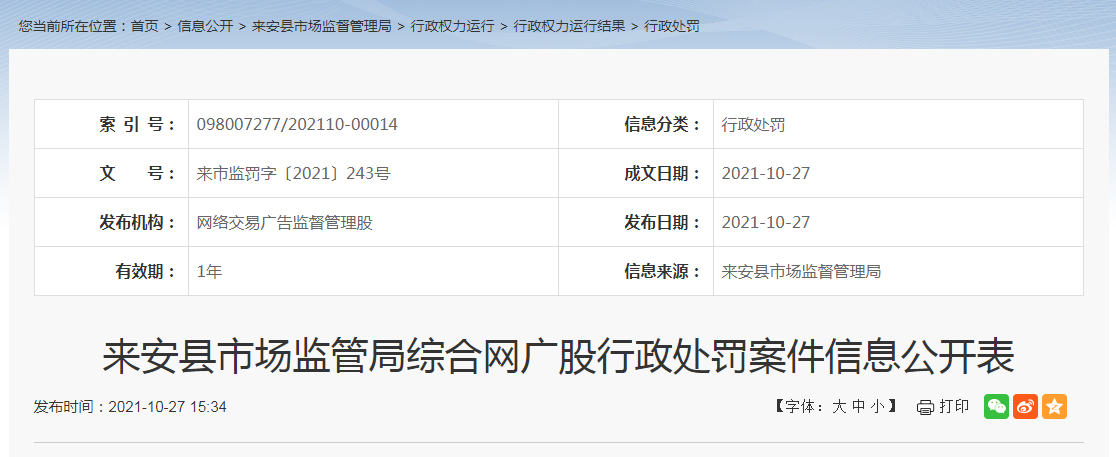Click the 有效期 label

(146, 271)
